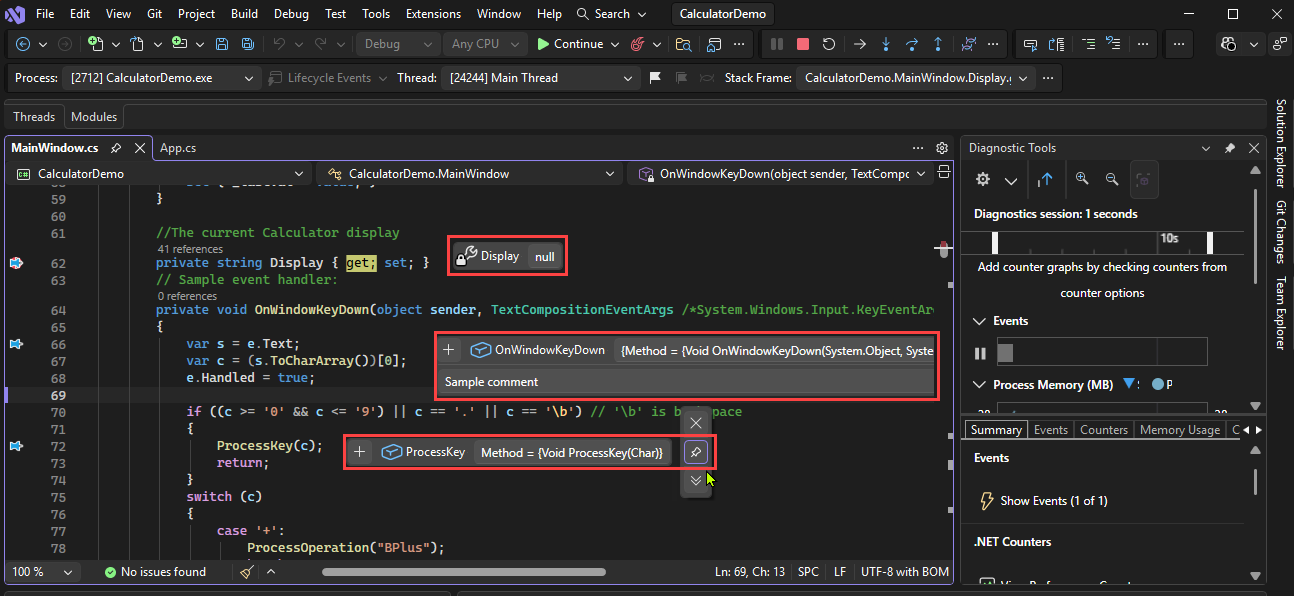This screenshot has height=596, width=1294.
Task: Switch to the App.cs tab
Action: click(x=178, y=148)
